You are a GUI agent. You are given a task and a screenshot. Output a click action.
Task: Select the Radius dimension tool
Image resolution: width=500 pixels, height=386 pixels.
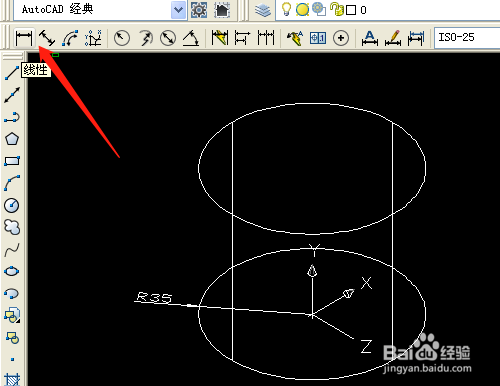pyautogui.click(x=122, y=38)
